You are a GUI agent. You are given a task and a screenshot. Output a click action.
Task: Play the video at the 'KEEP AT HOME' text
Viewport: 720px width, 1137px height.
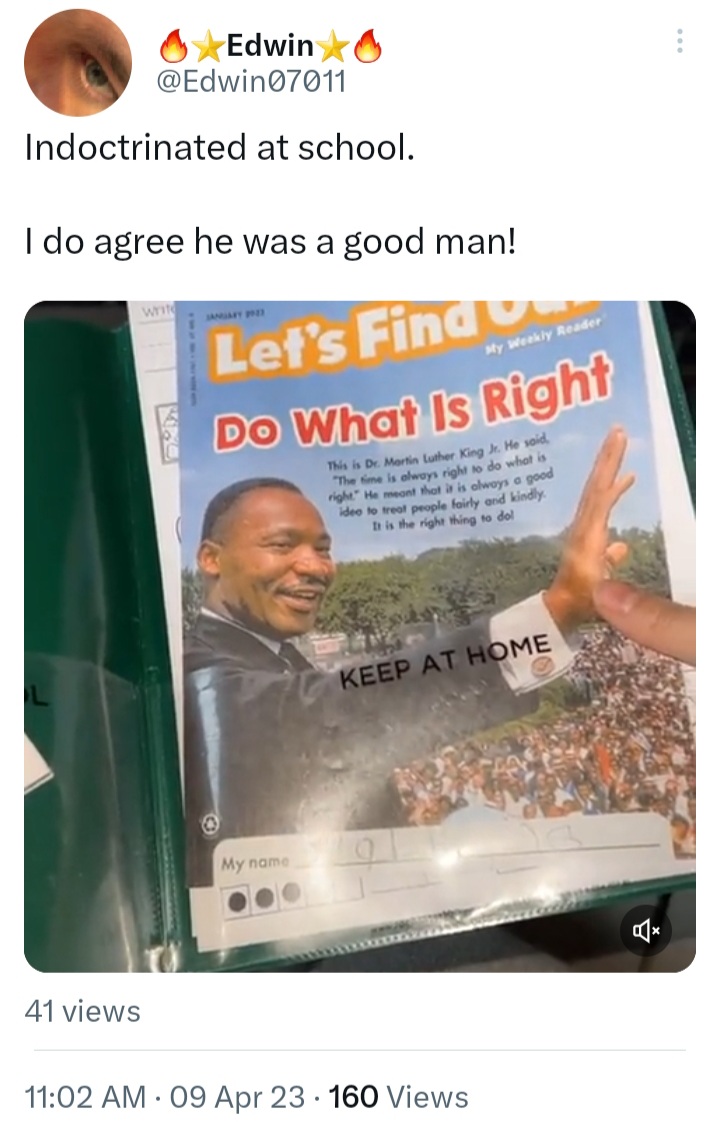pos(445,661)
